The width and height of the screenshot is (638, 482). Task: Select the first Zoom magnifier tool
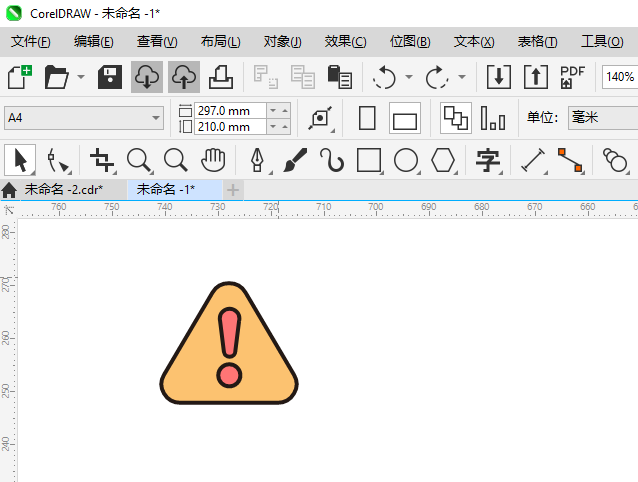pyautogui.click(x=139, y=160)
